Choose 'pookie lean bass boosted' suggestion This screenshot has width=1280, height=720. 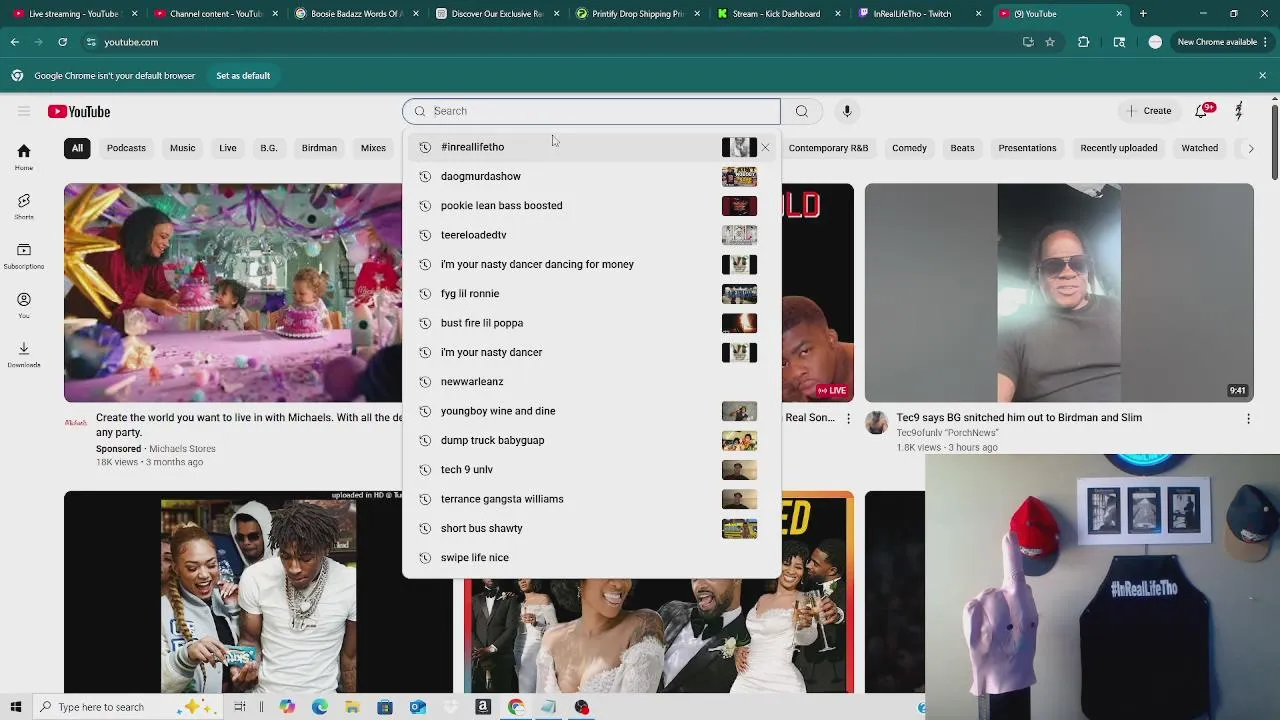(591, 206)
